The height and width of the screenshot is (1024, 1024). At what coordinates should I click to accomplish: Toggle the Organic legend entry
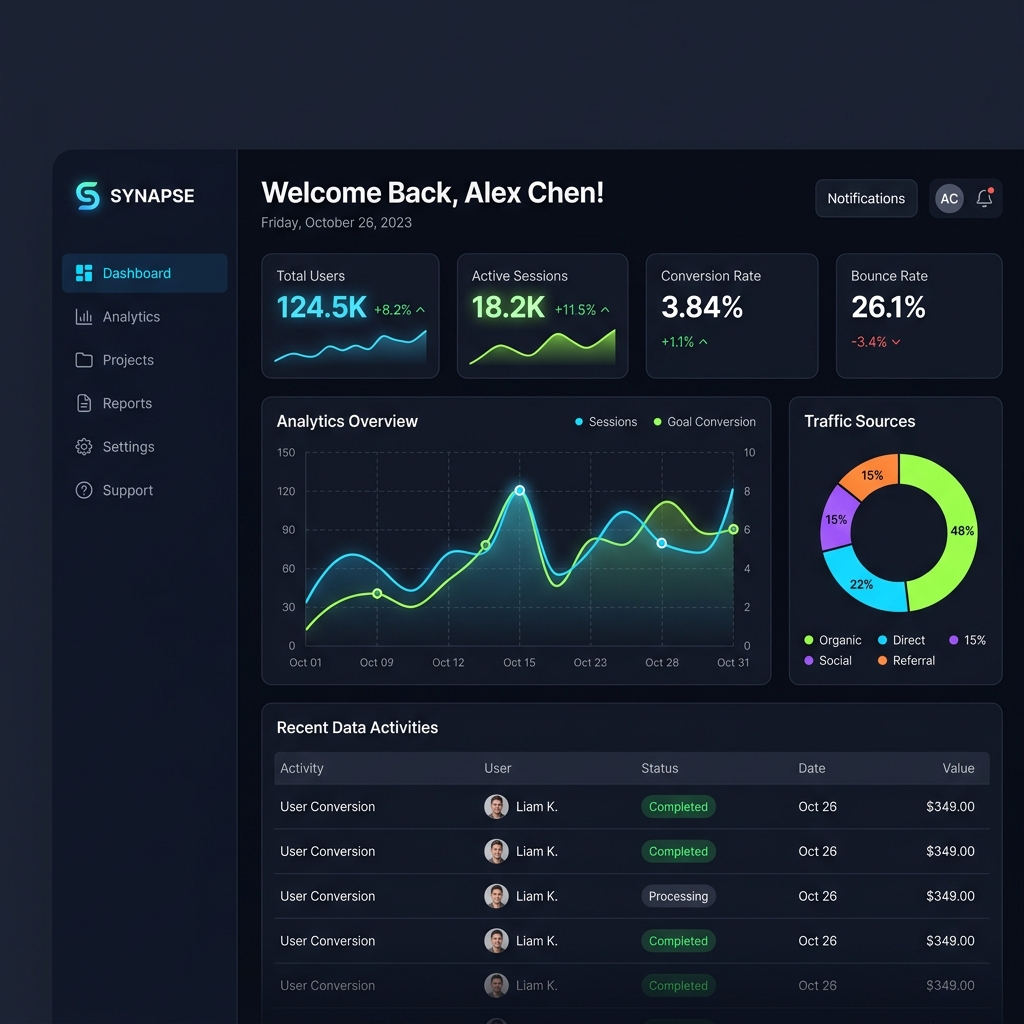[x=833, y=640]
